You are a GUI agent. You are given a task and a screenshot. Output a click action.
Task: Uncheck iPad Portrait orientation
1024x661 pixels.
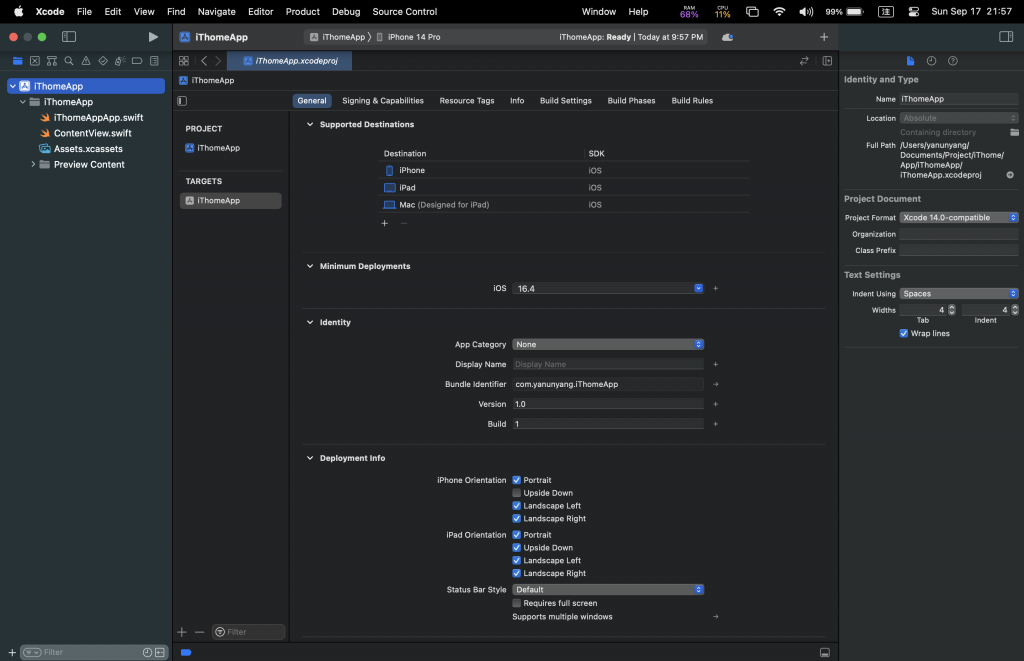tap(517, 535)
